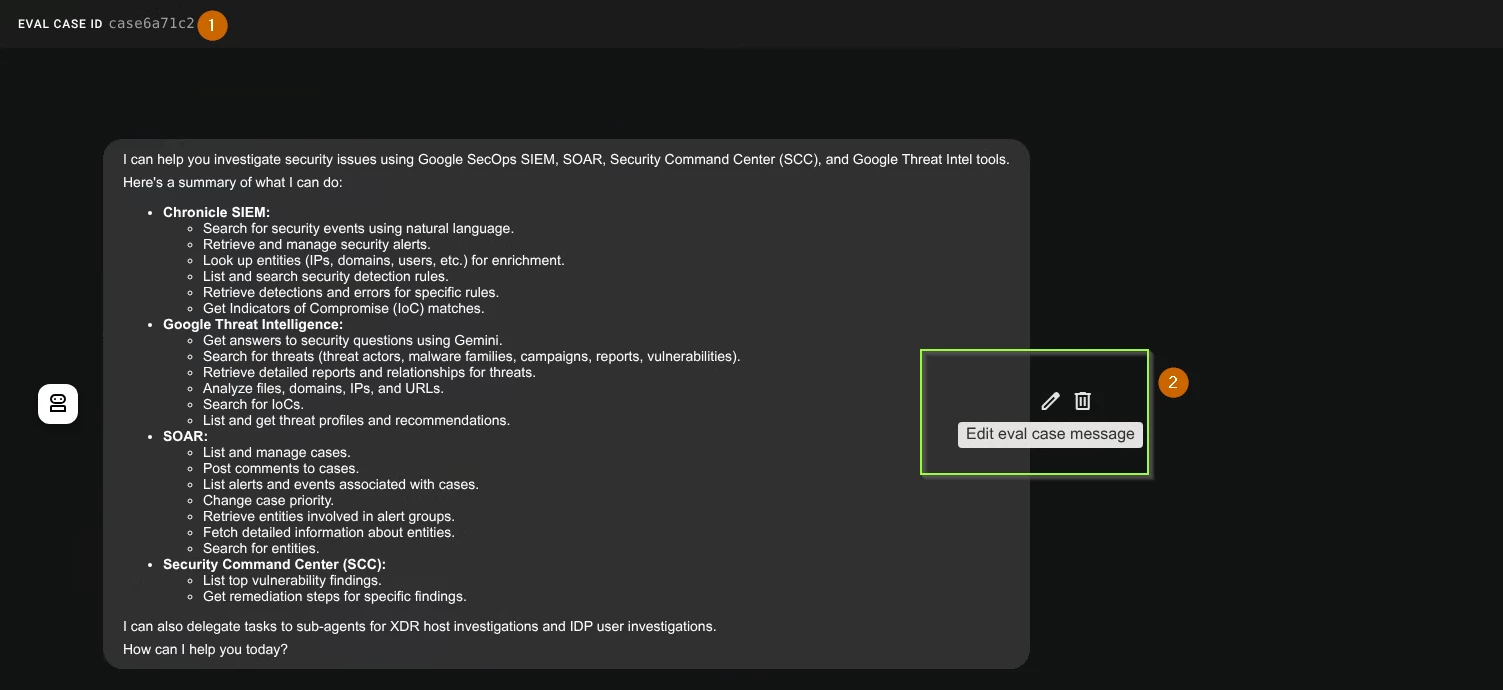Click 'Fetch detailed information about entities.'
The height and width of the screenshot is (690, 1503).
[x=329, y=532]
